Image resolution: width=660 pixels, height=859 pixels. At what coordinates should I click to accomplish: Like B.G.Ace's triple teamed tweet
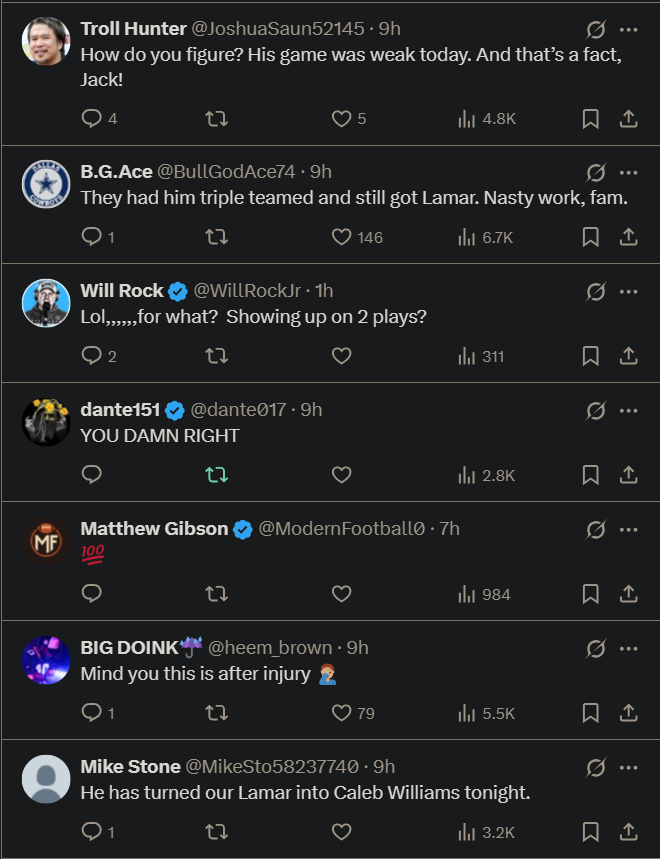(342, 238)
